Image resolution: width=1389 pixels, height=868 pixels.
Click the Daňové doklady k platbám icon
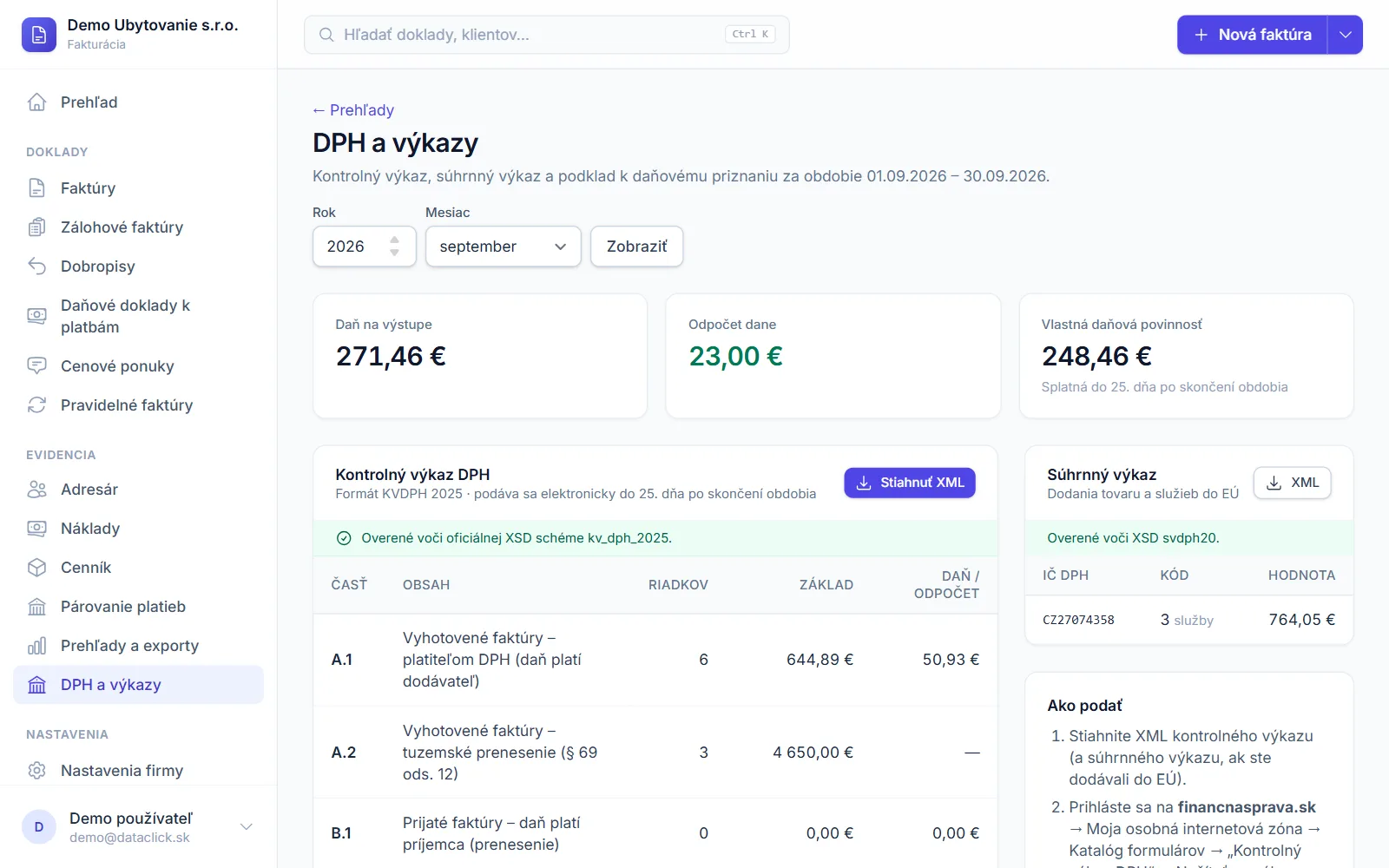(36, 316)
